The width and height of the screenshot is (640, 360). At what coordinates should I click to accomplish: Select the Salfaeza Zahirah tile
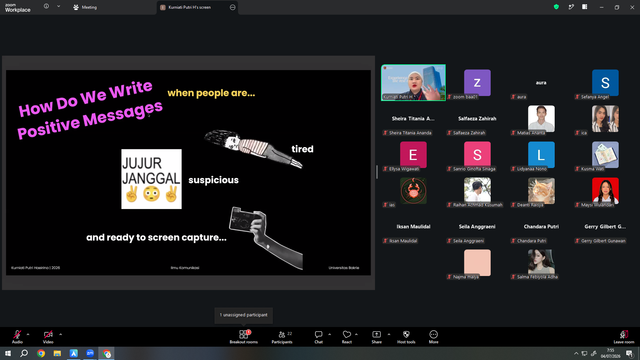(x=477, y=119)
